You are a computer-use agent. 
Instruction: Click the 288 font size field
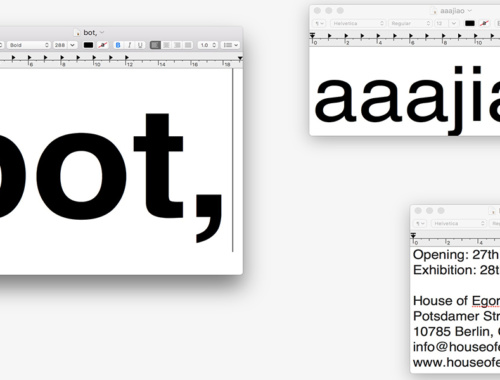tap(60, 45)
